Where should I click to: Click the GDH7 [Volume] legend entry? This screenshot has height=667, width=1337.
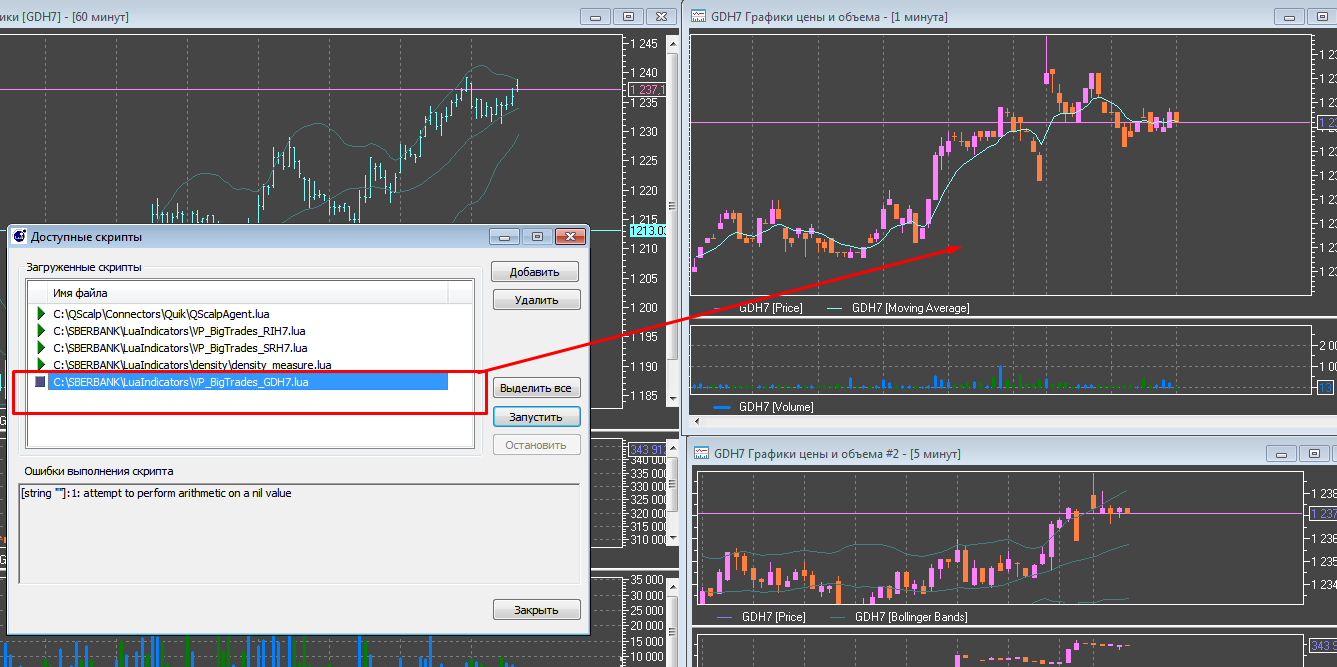pyautogui.click(x=775, y=407)
